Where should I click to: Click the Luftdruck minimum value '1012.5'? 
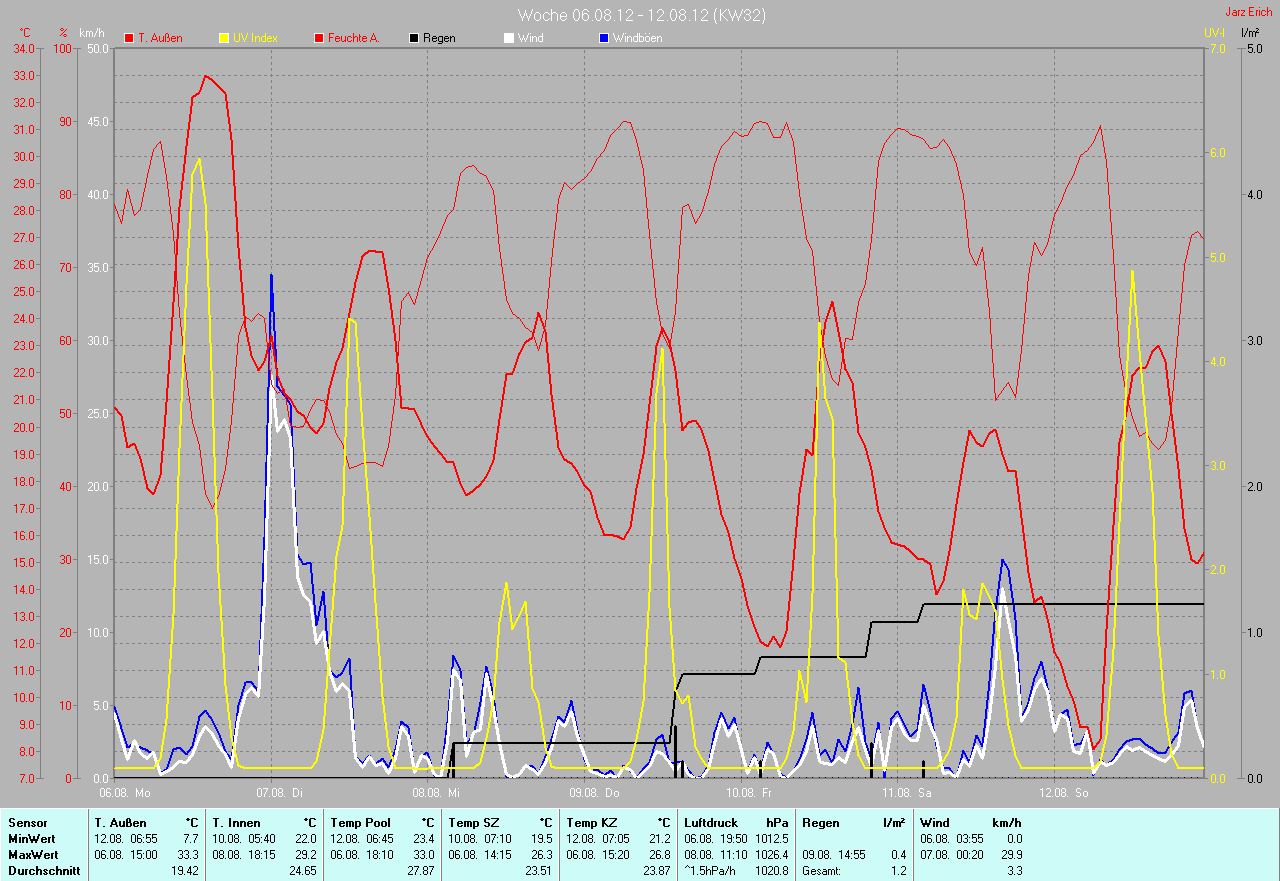(772, 838)
